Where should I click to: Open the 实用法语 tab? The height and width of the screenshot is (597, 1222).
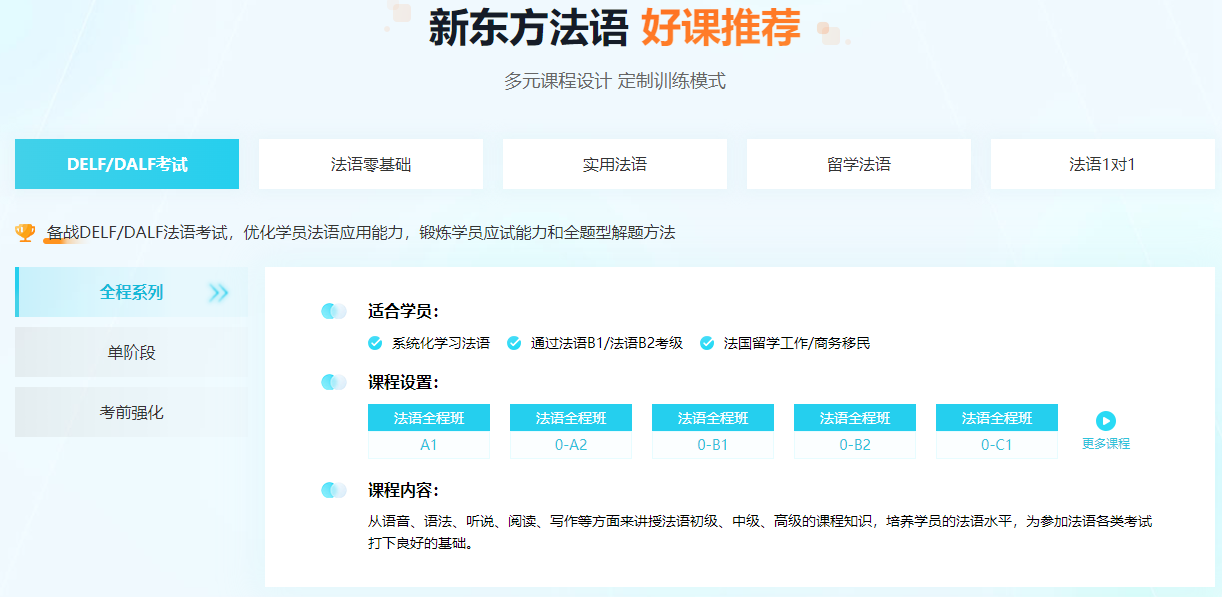click(x=615, y=164)
